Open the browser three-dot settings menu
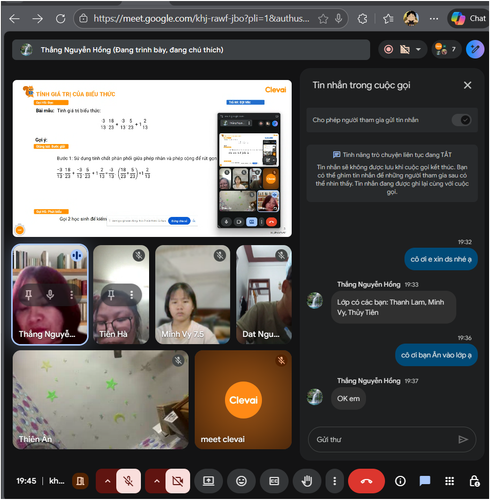Image resolution: width=490 pixels, height=500 pixels. (x=434, y=19)
